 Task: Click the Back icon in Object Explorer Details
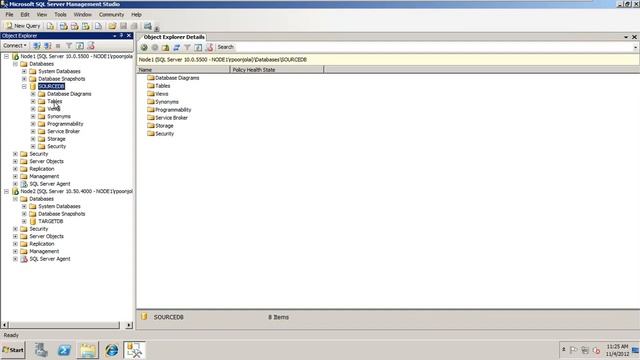(x=144, y=47)
